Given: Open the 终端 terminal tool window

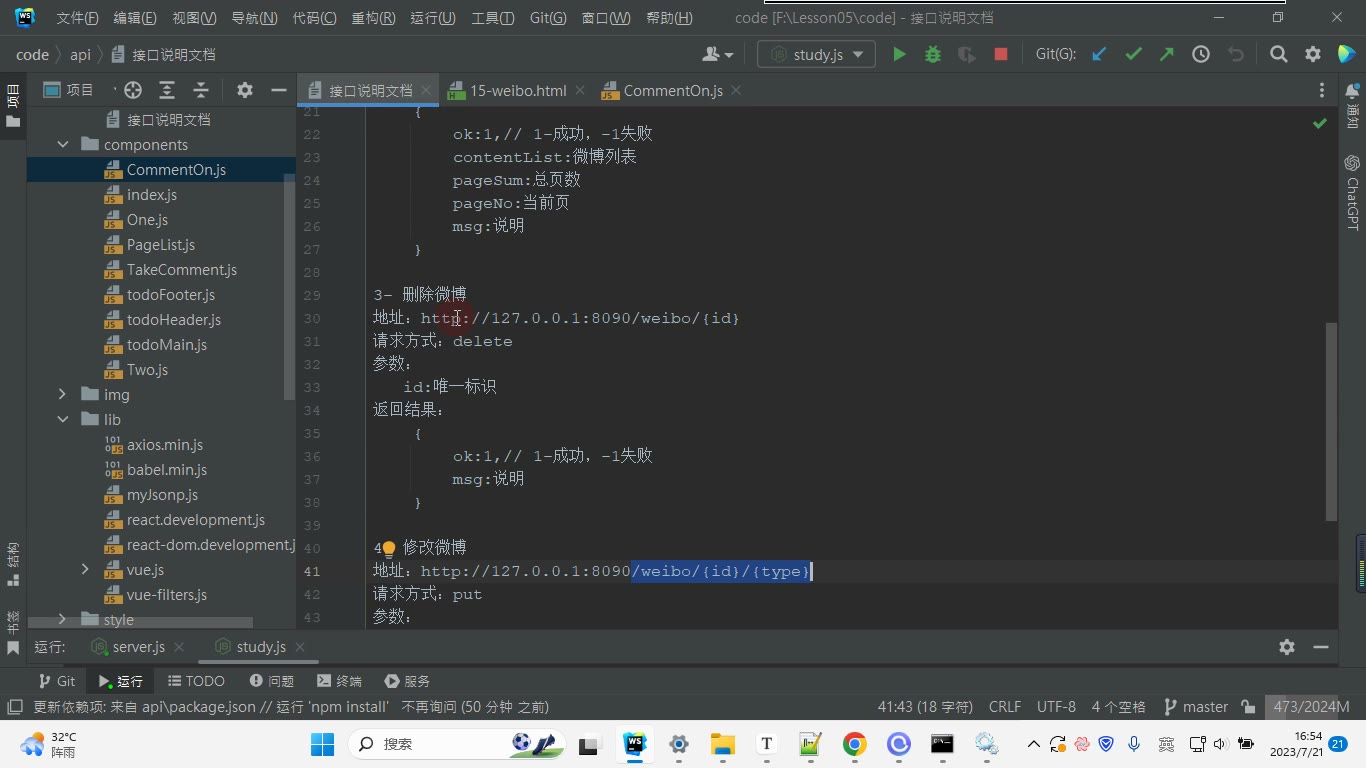Looking at the screenshot, I should [x=339, y=681].
